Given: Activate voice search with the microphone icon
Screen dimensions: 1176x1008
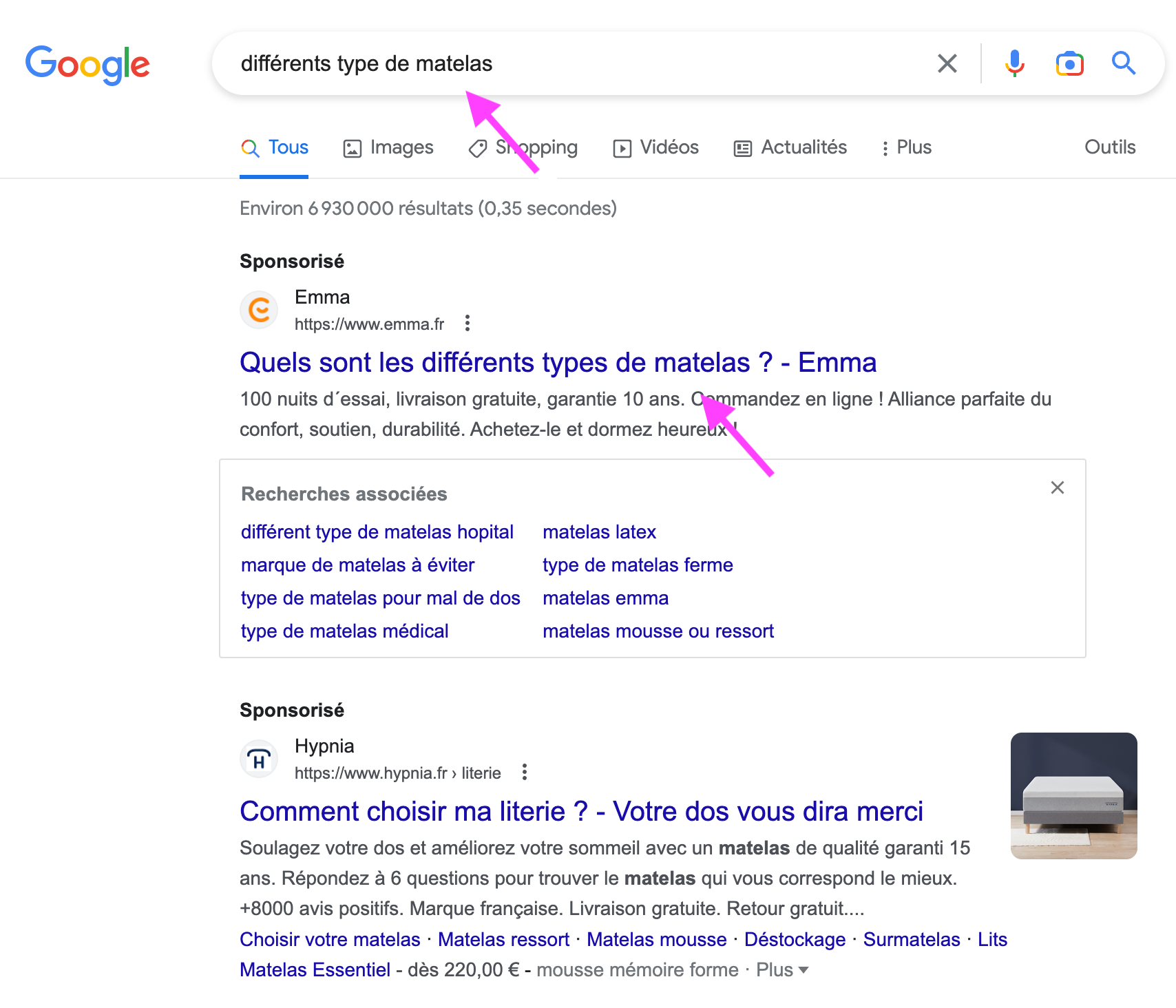Looking at the screenshot, I should point(1013,63).
